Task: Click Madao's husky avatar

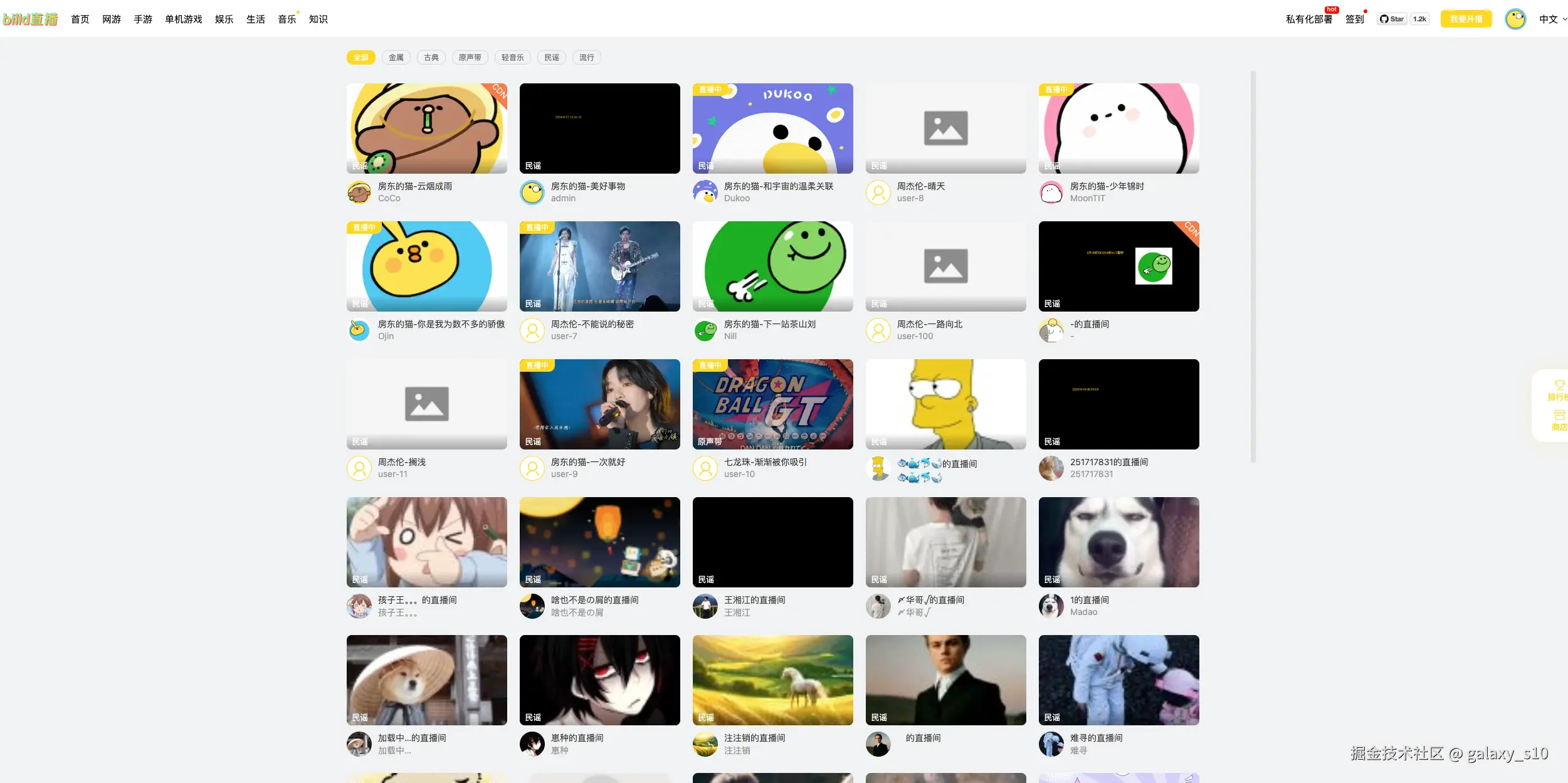Action: point(1051,606)
